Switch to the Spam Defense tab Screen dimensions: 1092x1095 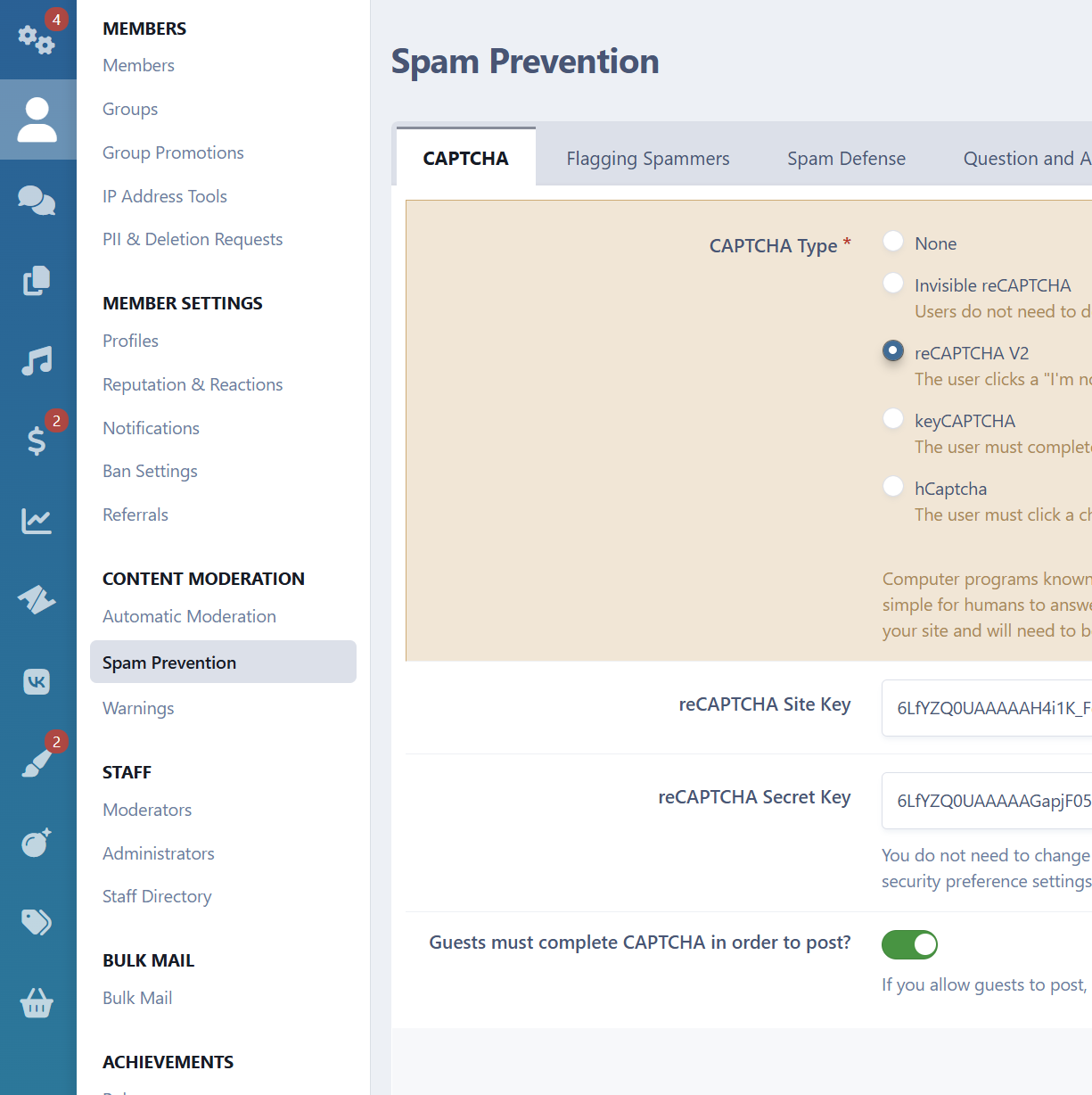click(846, 159)
